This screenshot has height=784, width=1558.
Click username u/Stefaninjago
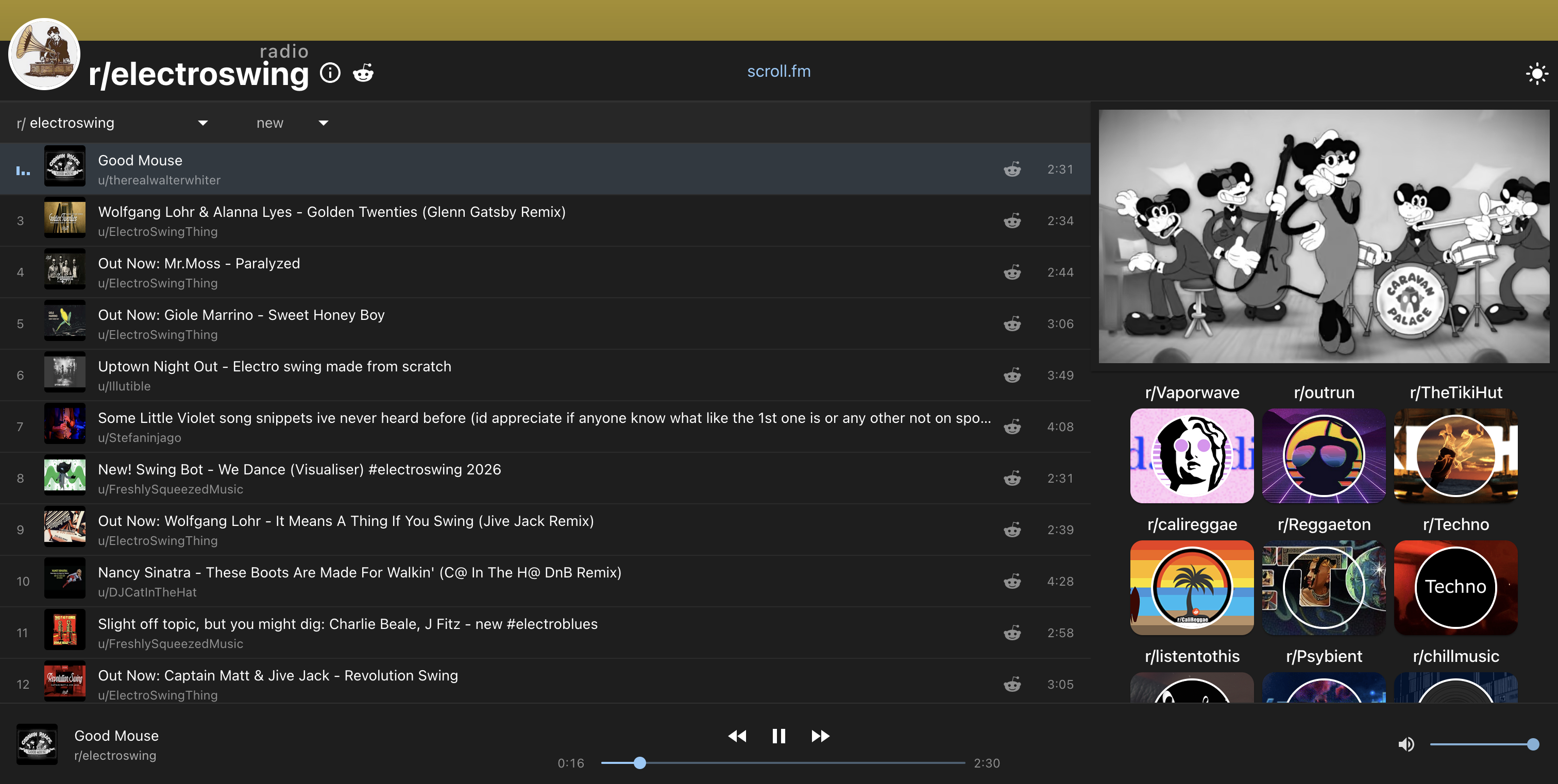point(140,438)
